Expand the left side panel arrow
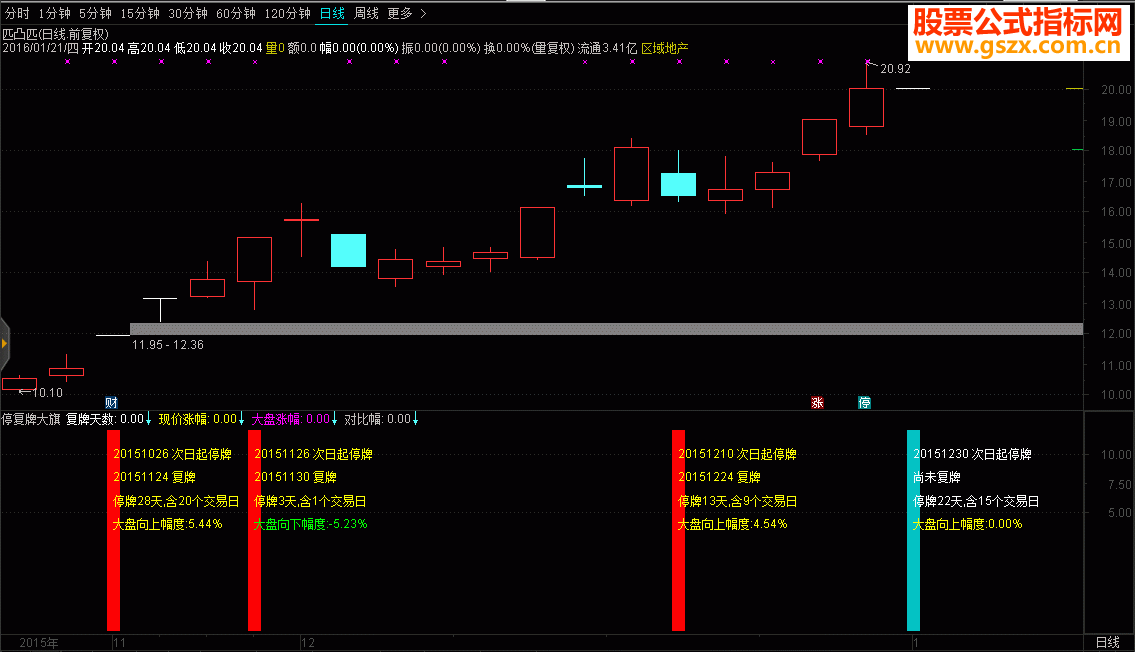This screenshot has height=652, width=1135. pyautogui.click(x=4, y=344)
